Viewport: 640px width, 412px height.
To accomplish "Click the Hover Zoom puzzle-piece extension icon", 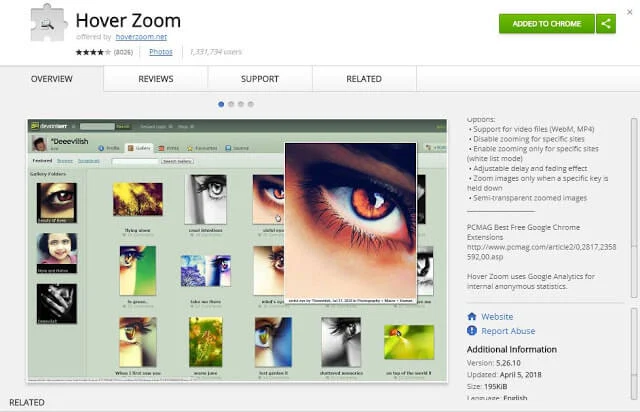I will pyautogui.click(x=48, y=23).
